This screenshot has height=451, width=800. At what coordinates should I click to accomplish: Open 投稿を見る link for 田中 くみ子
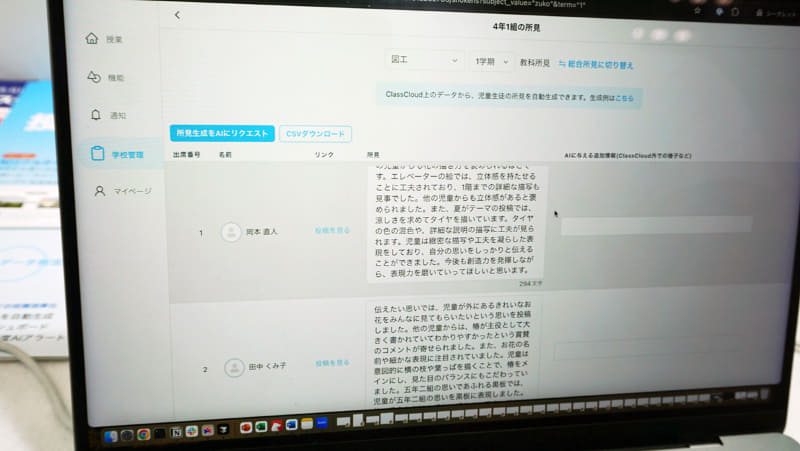pos(332,363)
